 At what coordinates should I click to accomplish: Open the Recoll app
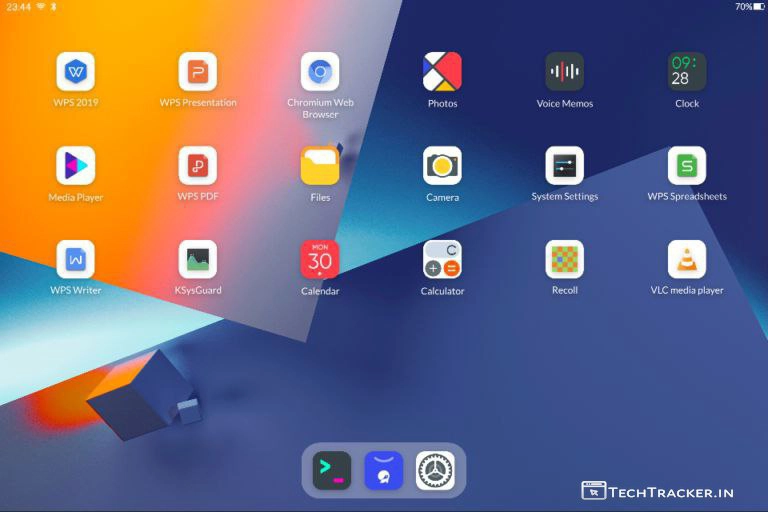(564, 260)
